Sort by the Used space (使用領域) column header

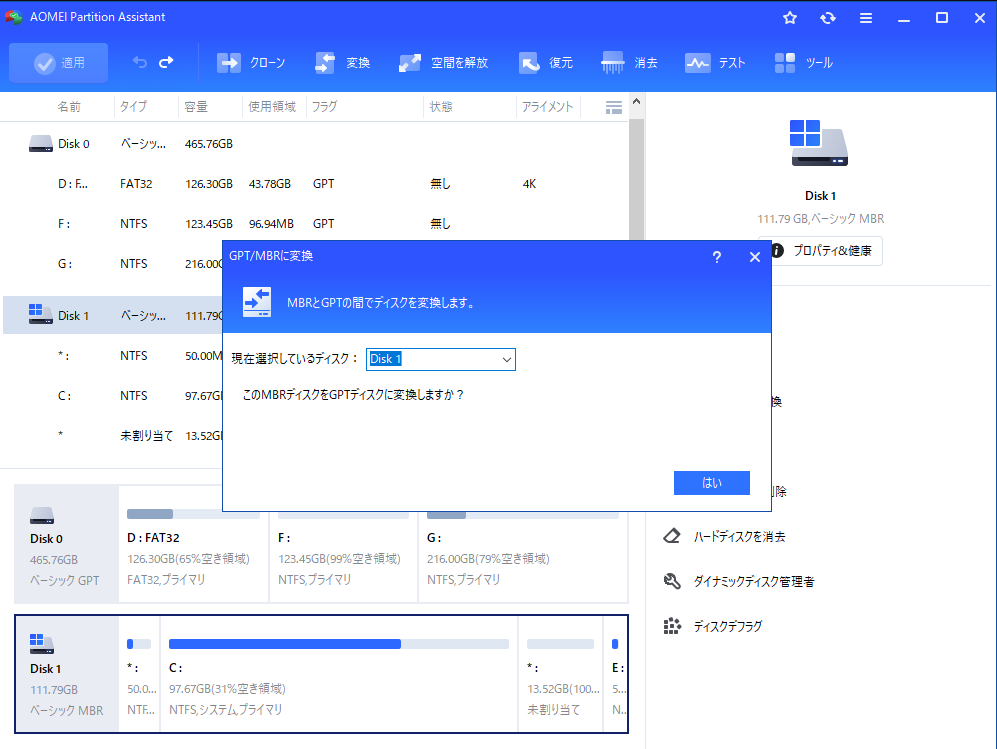pyautogui.click(x=272, y=107)
